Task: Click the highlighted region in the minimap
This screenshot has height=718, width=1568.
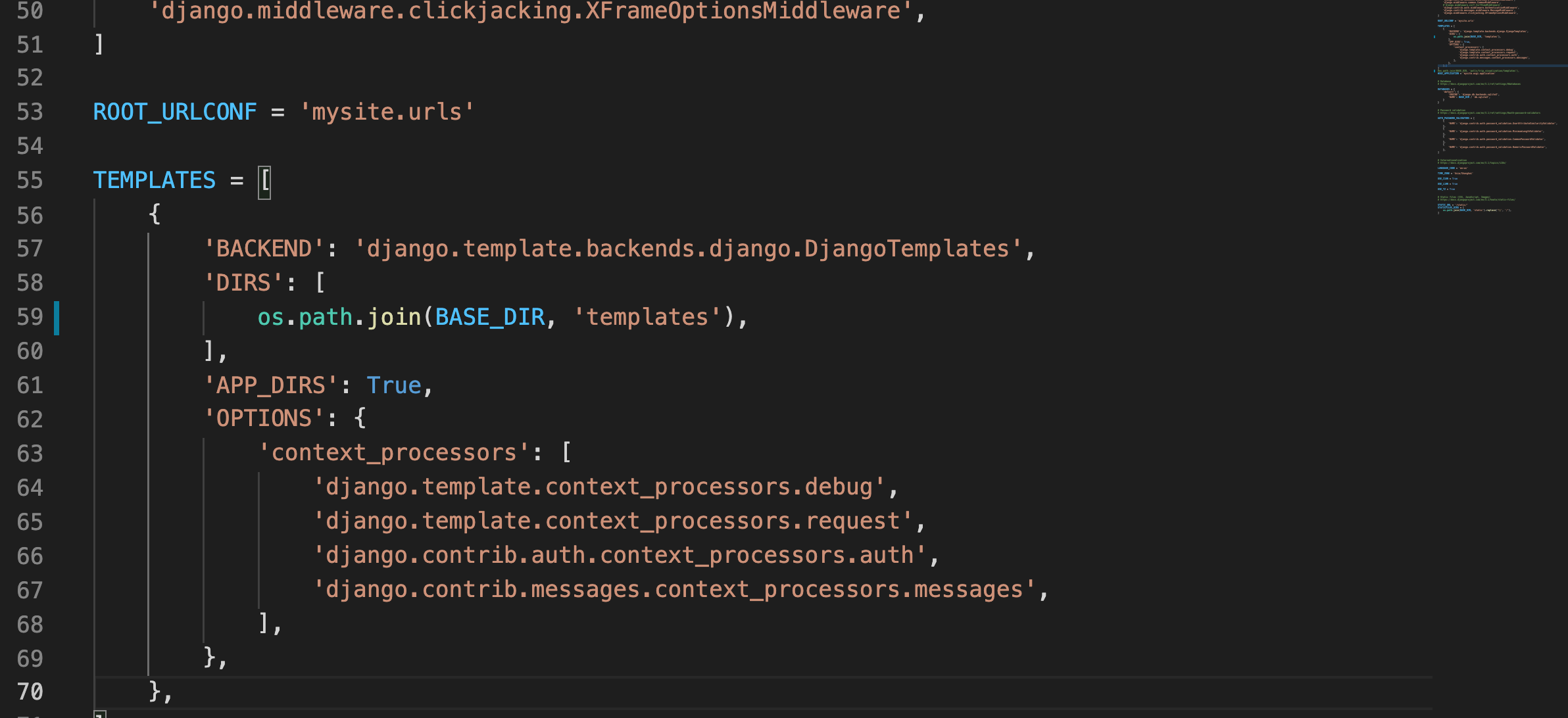Action: click(x=1500, y=66)
